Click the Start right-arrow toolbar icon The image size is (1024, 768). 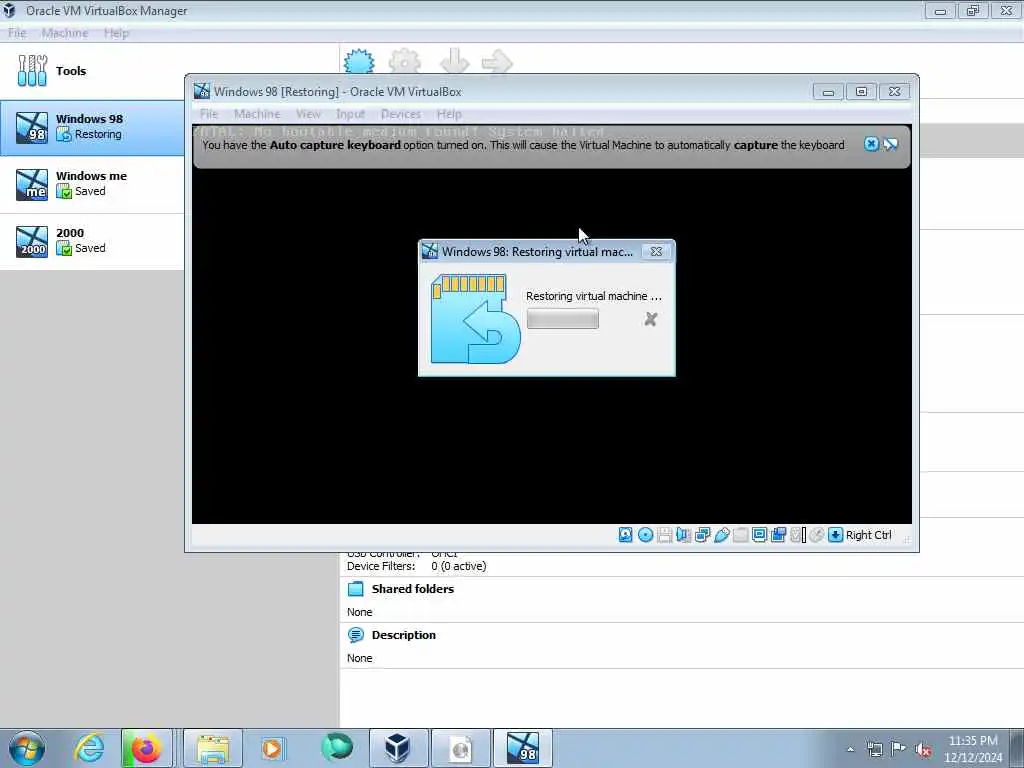tap(497, 62)
